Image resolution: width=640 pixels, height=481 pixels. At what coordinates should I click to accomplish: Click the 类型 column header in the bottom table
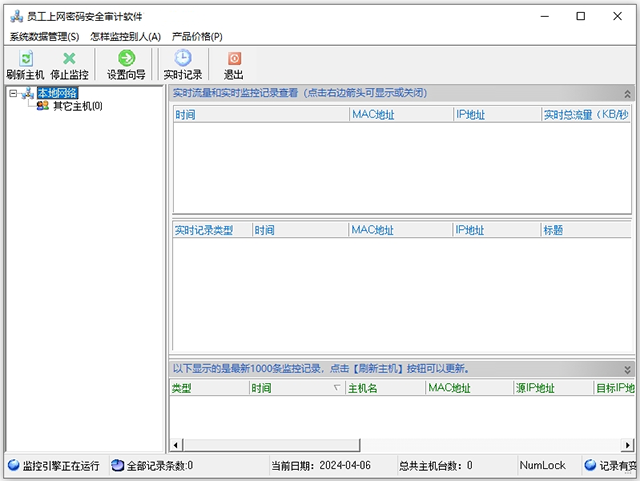click(209, 387)
